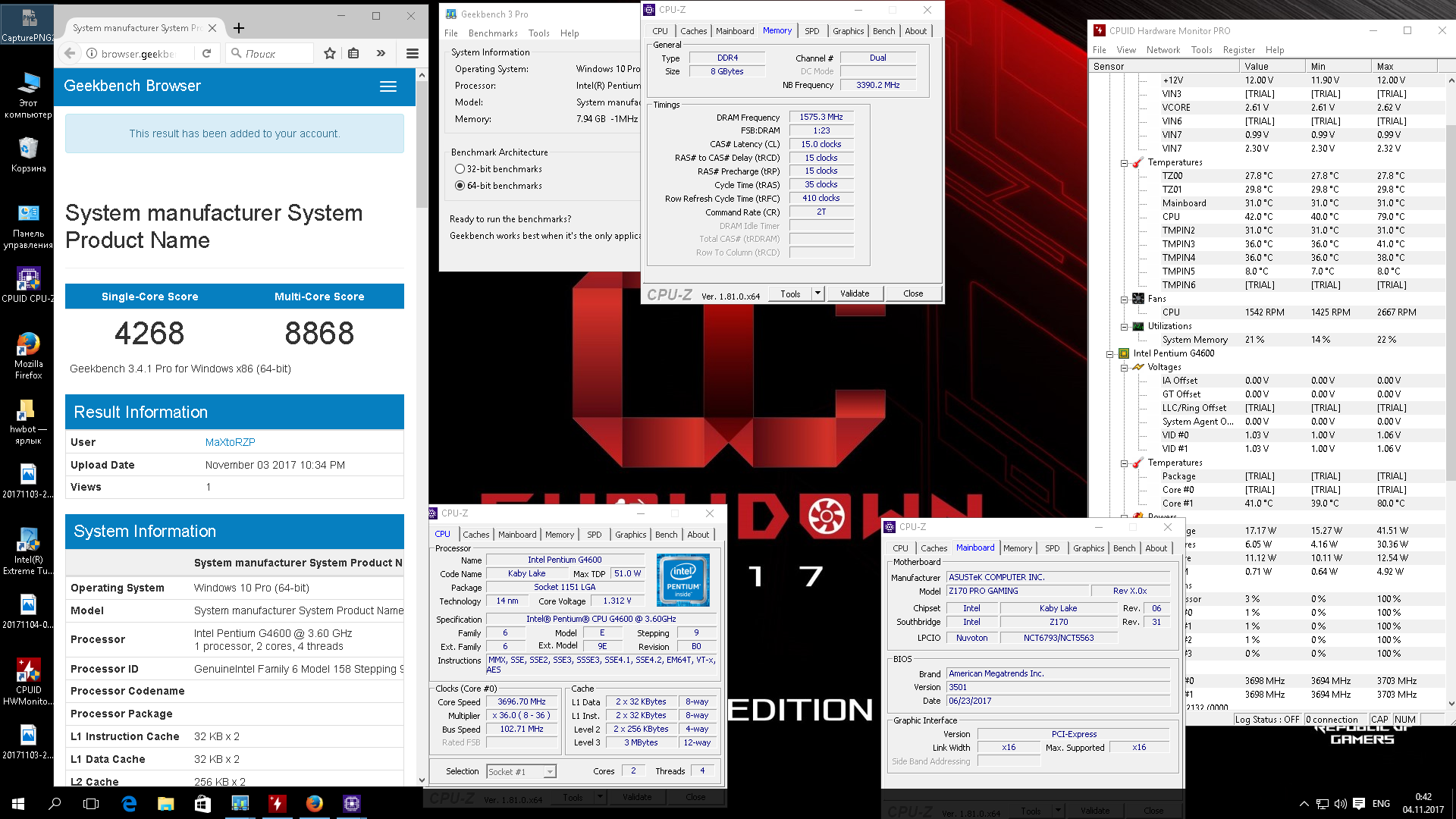Open Intel Extreme Tuning desktop icon
Image resolution: width=1456 pixels, height=819 pixels.
28,551
